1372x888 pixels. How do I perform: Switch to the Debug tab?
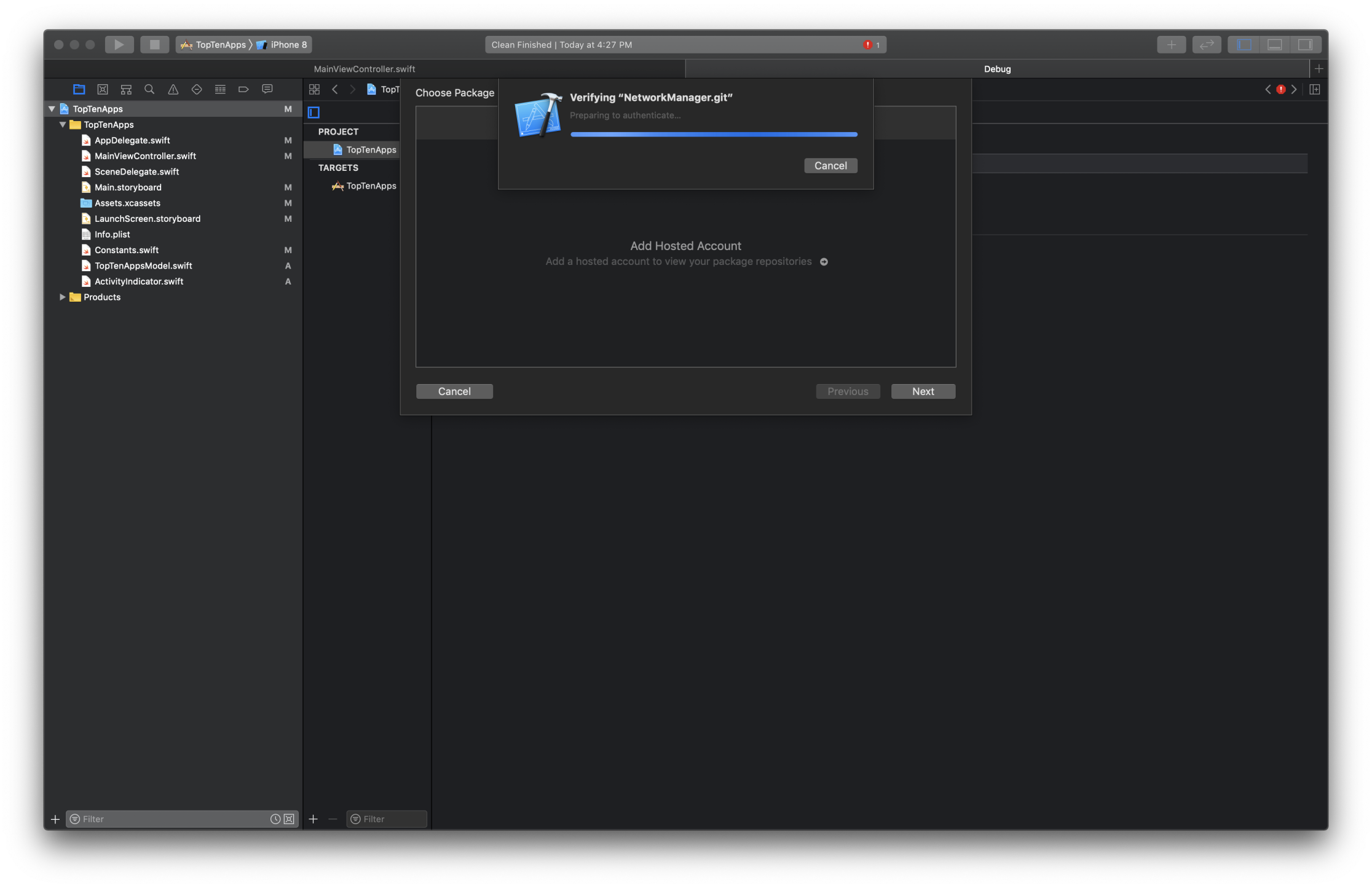pyautogui.click(x=997, y=69)
